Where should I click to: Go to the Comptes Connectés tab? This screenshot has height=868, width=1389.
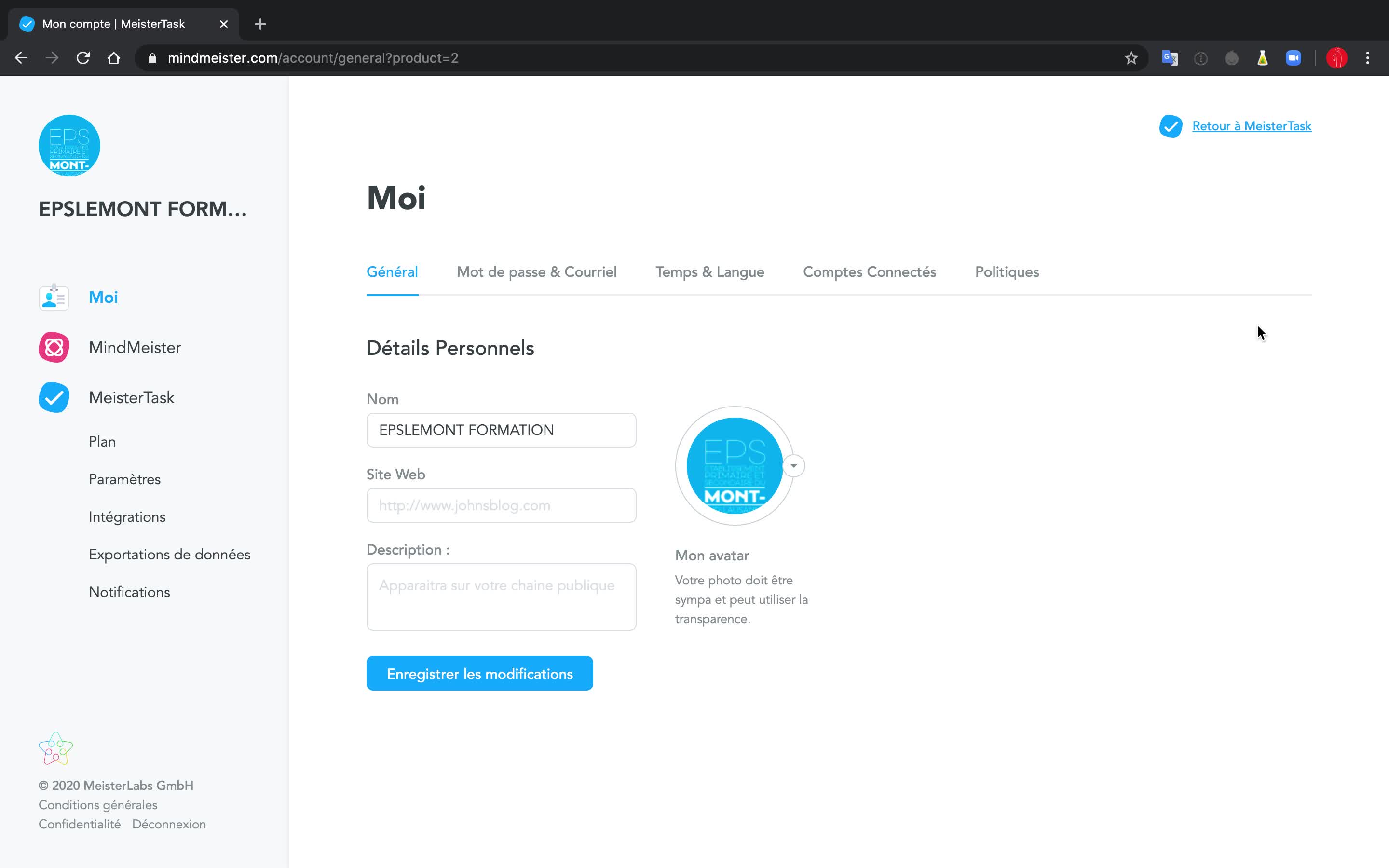click(869, 272)
